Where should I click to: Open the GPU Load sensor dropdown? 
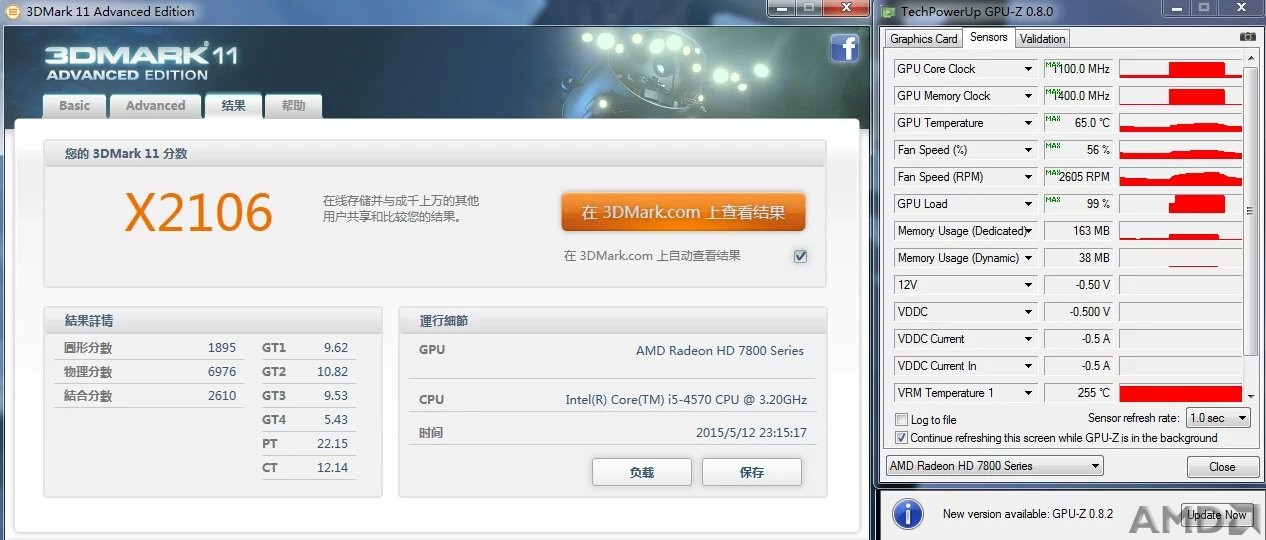tap(1028, 204)
